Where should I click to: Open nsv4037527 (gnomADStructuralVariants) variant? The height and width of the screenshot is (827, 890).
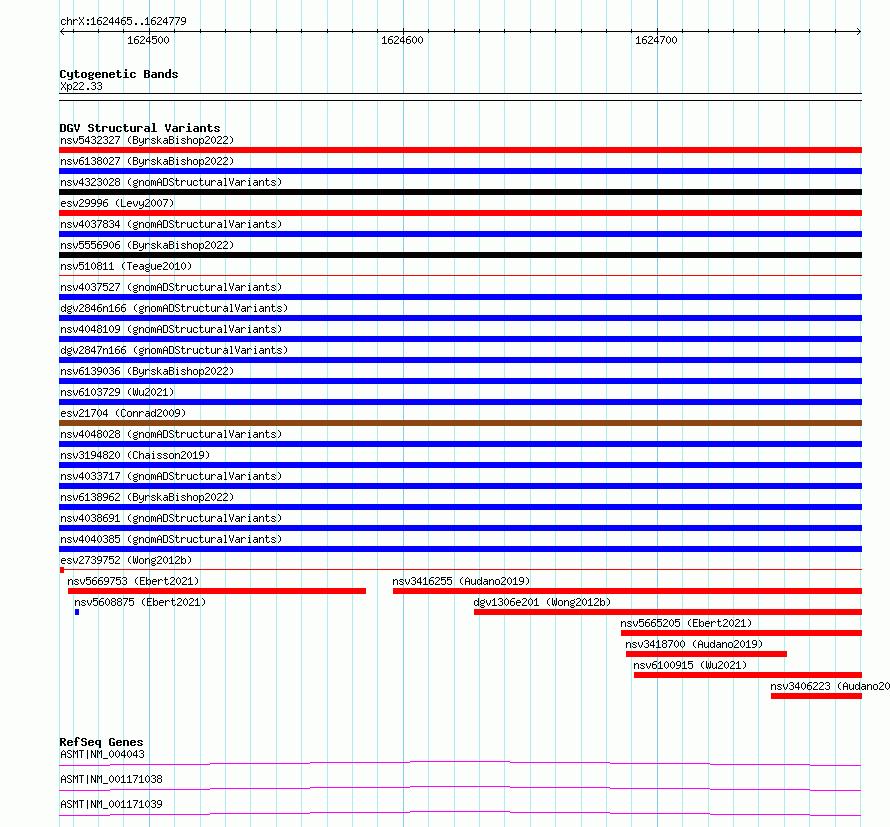(171, 287)
